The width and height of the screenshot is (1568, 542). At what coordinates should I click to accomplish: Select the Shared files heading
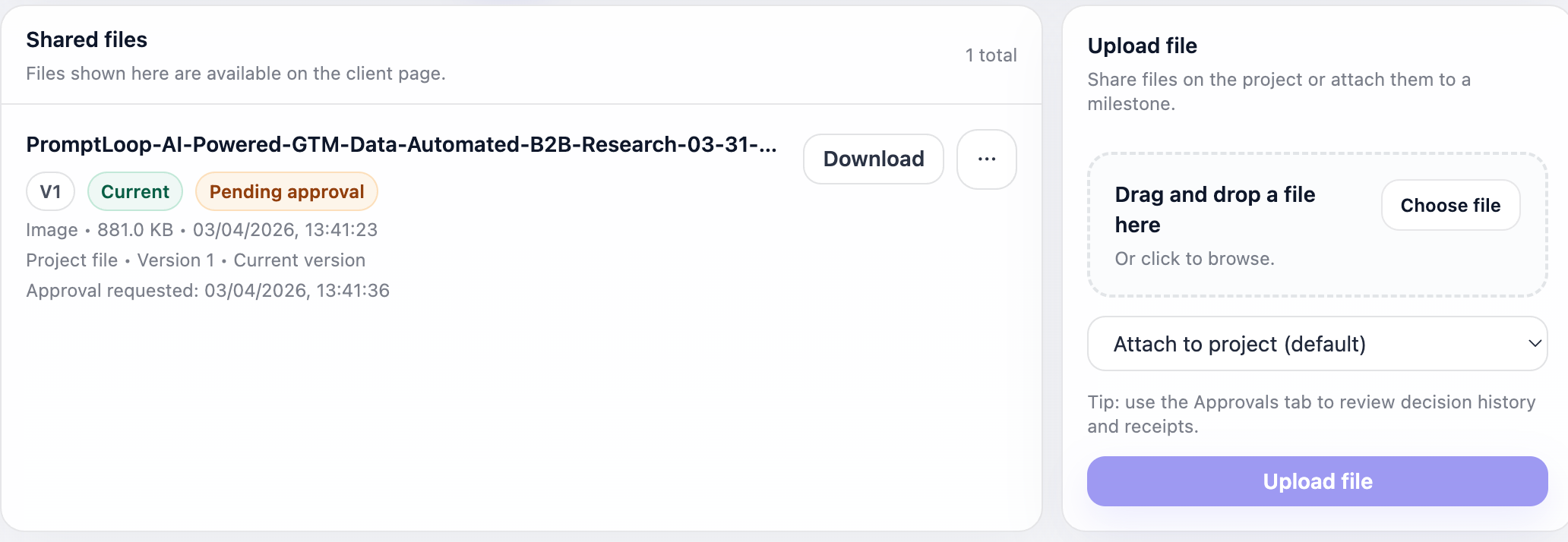pyautogui.click(x=87, y=39)
